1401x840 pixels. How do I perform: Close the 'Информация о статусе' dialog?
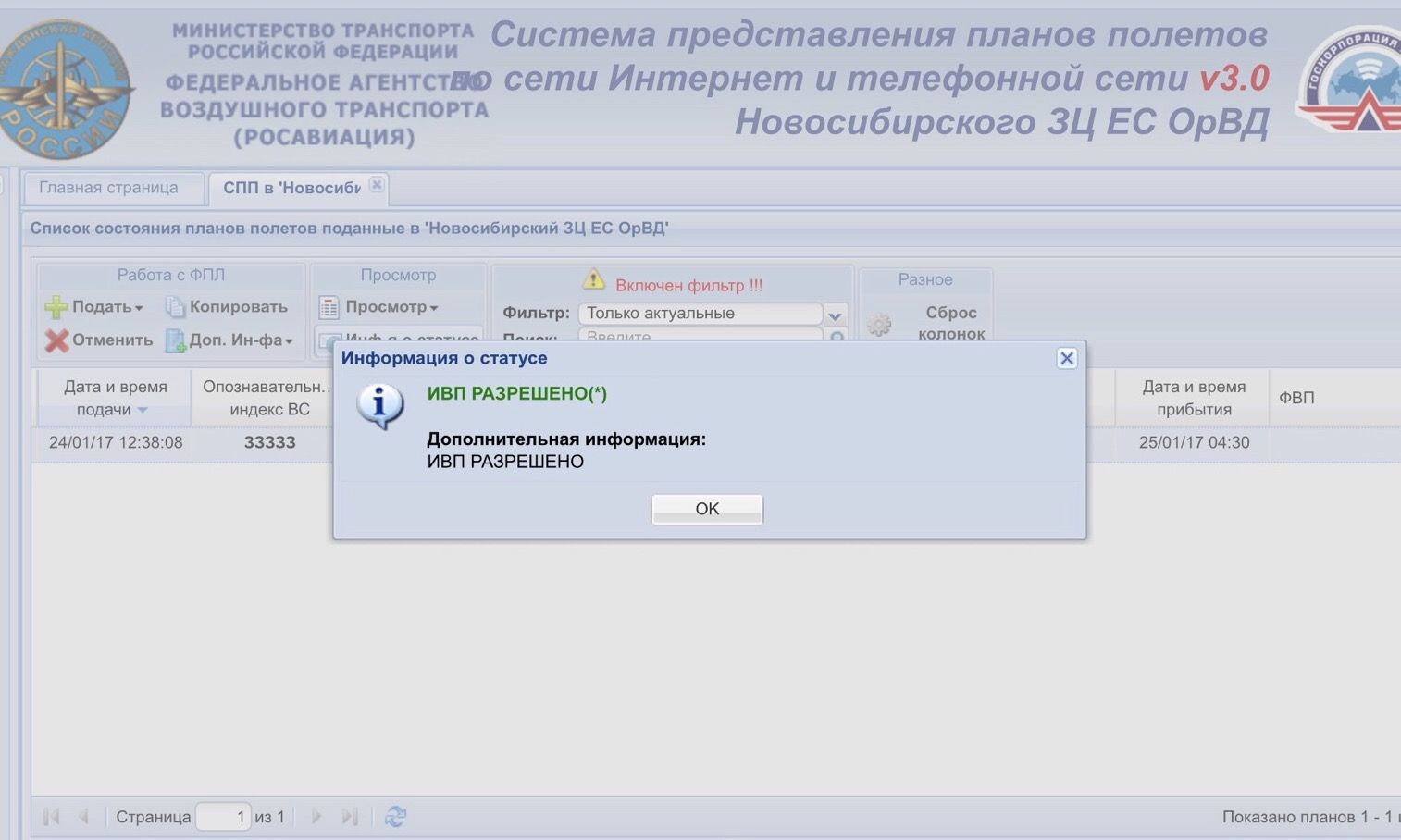point(1066,358)
